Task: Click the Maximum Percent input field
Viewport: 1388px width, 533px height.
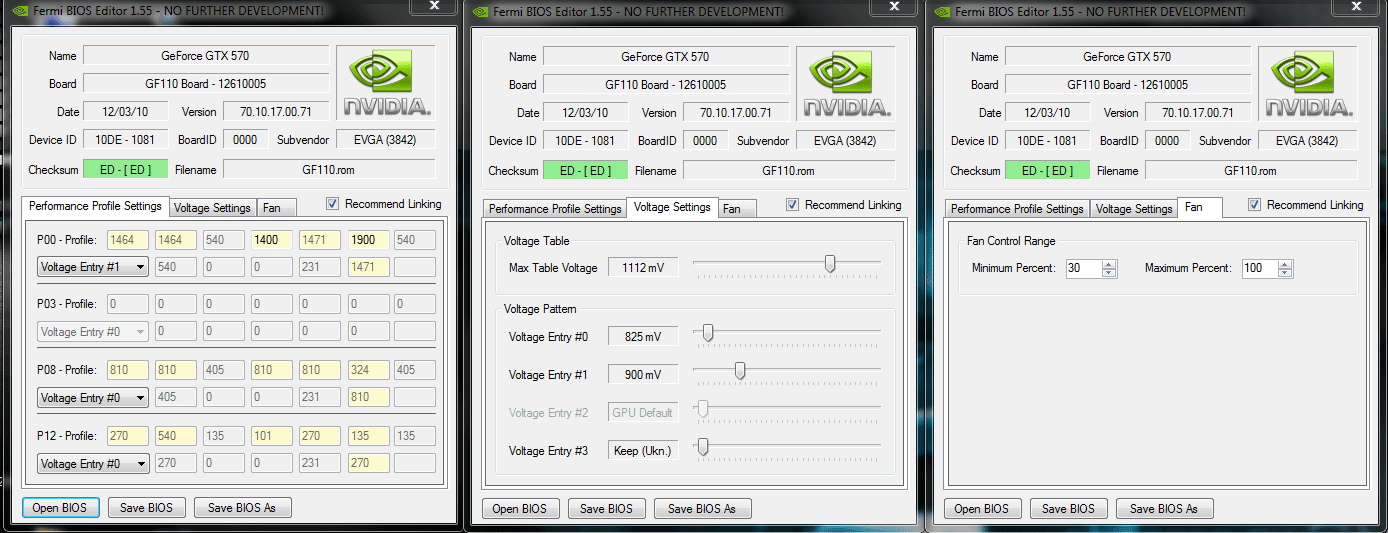Action: click(x=1260, y=269)
